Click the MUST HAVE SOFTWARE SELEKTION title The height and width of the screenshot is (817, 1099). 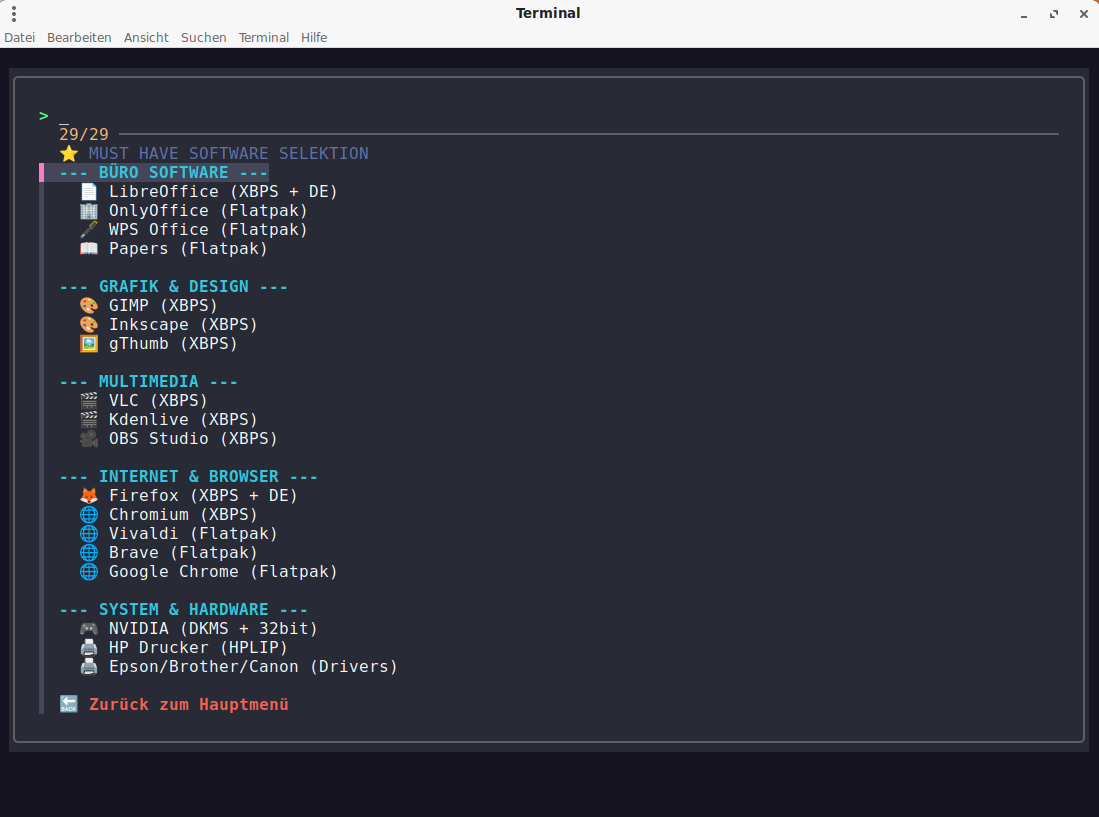pos(228,153)
